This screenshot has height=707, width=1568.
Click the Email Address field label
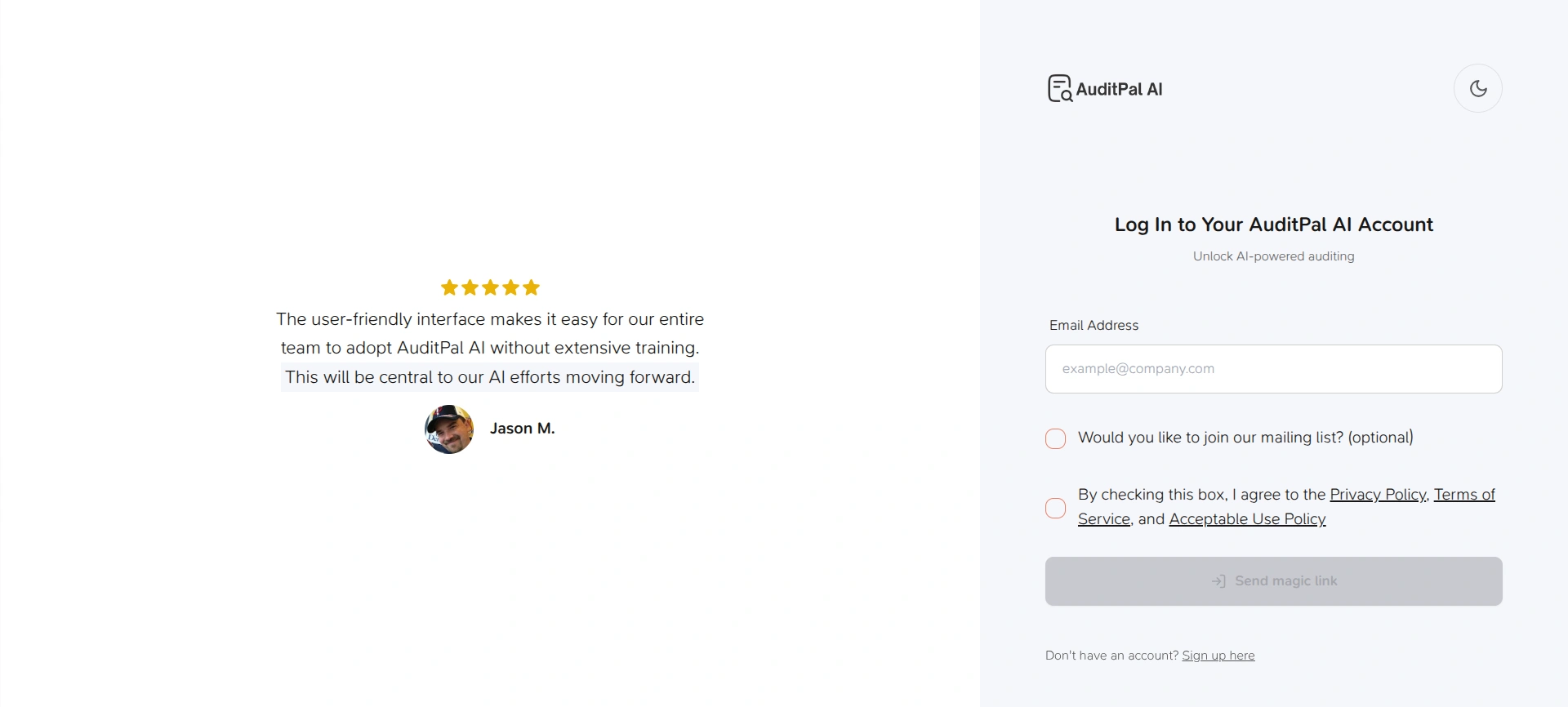(x=1094, y=325)
